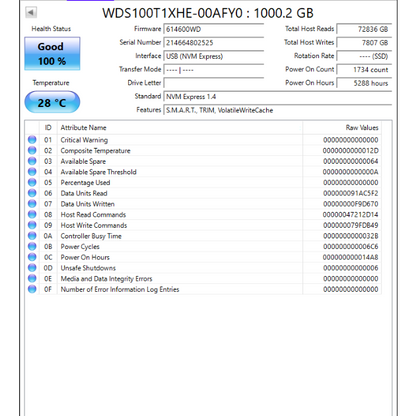Click raw value 000000000064
The image size is (416, 416).
[x=350, y=161]
